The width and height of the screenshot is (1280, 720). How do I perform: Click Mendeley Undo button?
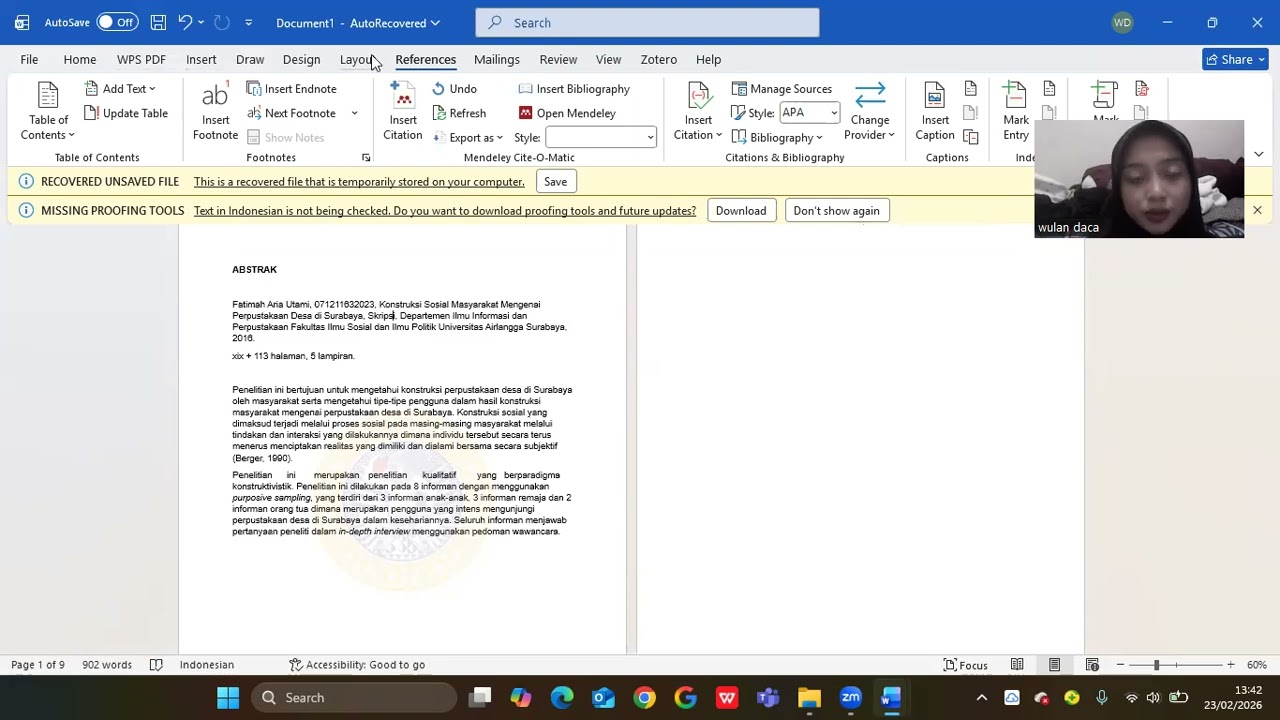pos(454,89)
